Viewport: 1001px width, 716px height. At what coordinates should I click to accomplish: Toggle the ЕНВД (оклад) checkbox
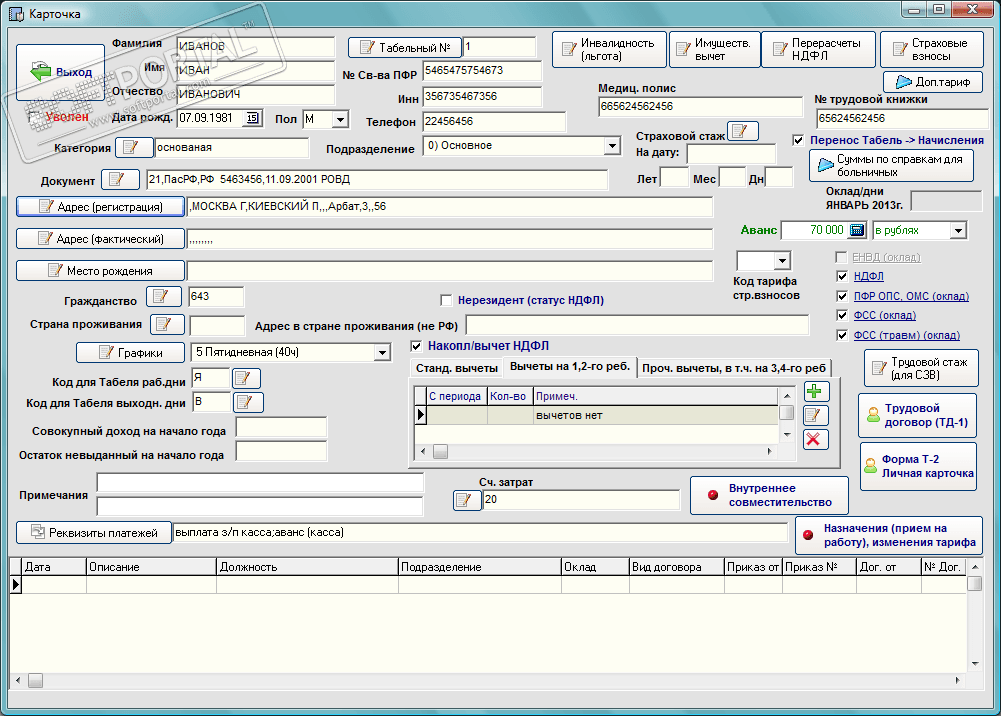click(841, 257)
